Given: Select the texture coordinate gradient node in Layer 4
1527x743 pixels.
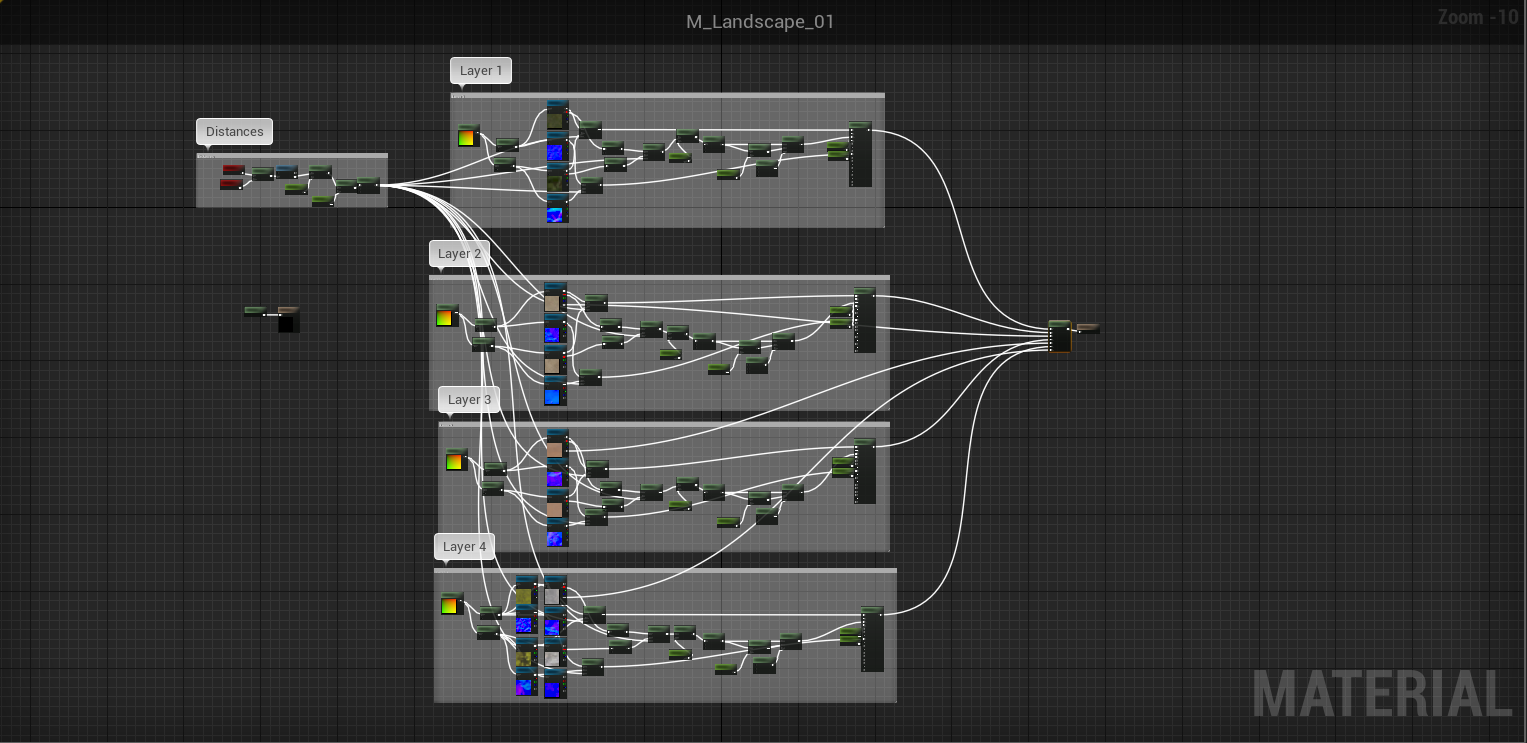Looking at the screenshot, I should pyautogui.click(x=452, y=604).
